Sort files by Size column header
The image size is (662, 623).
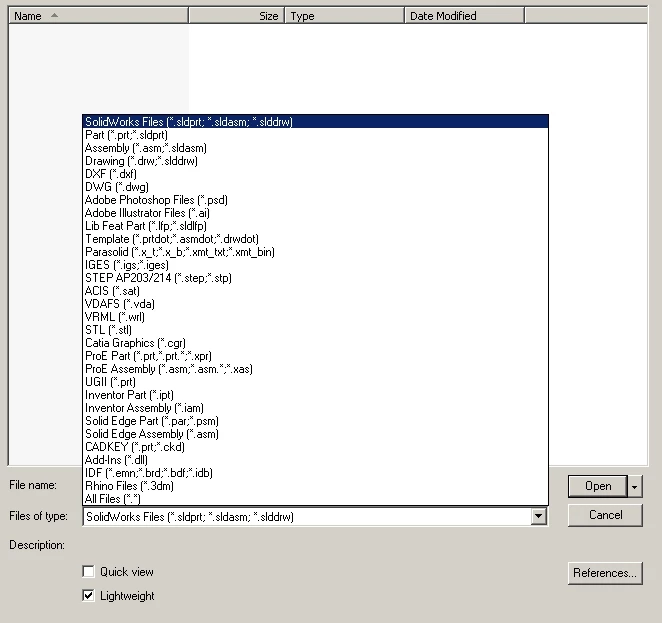237,16
